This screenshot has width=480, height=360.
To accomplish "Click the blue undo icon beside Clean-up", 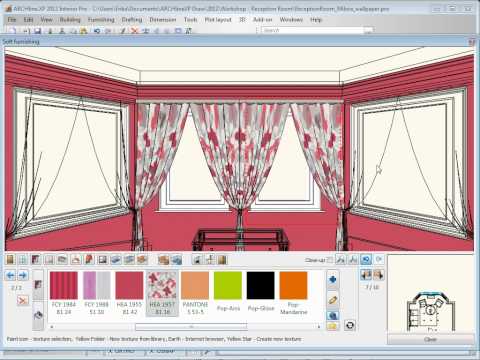I will 366,259.
